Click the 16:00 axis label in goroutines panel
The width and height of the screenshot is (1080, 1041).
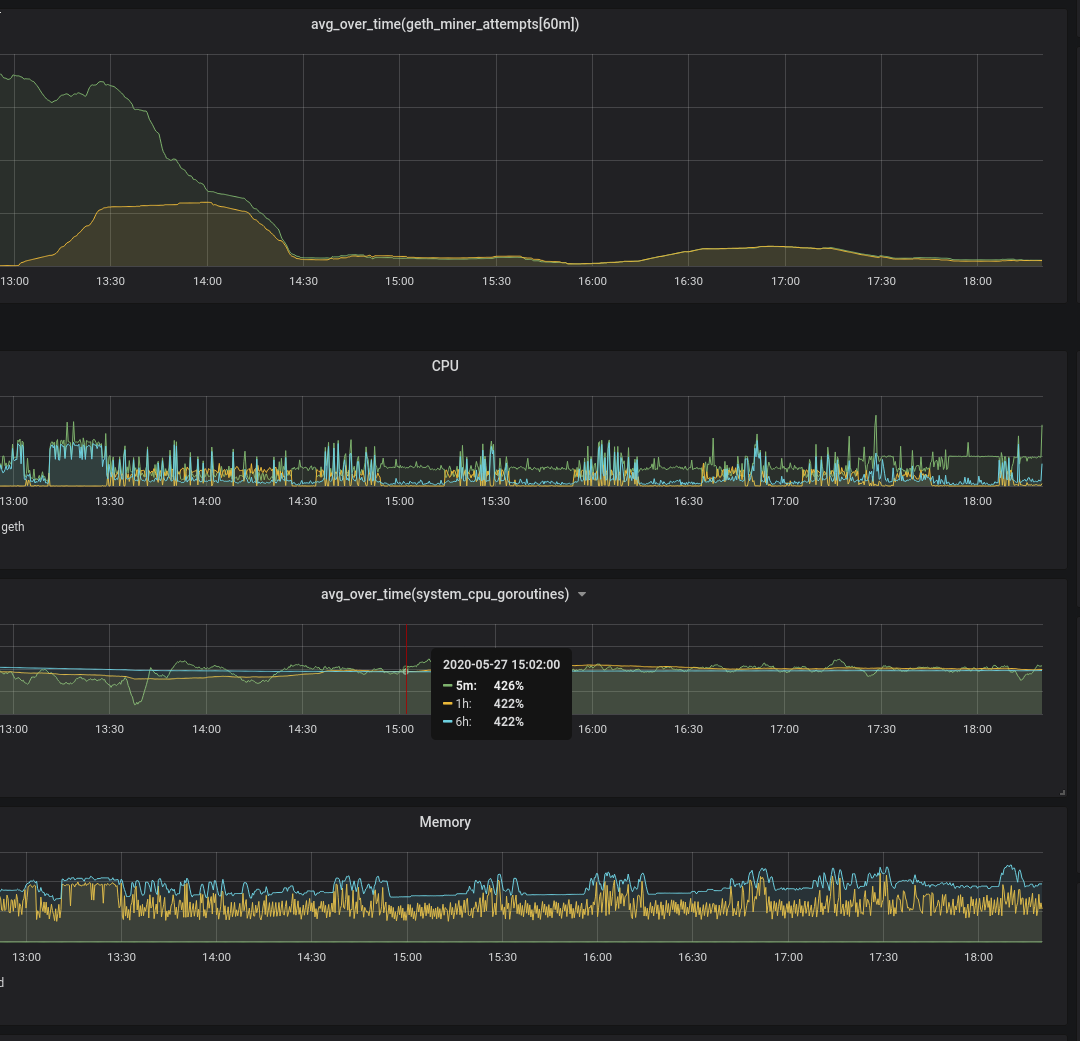(592, 729)
